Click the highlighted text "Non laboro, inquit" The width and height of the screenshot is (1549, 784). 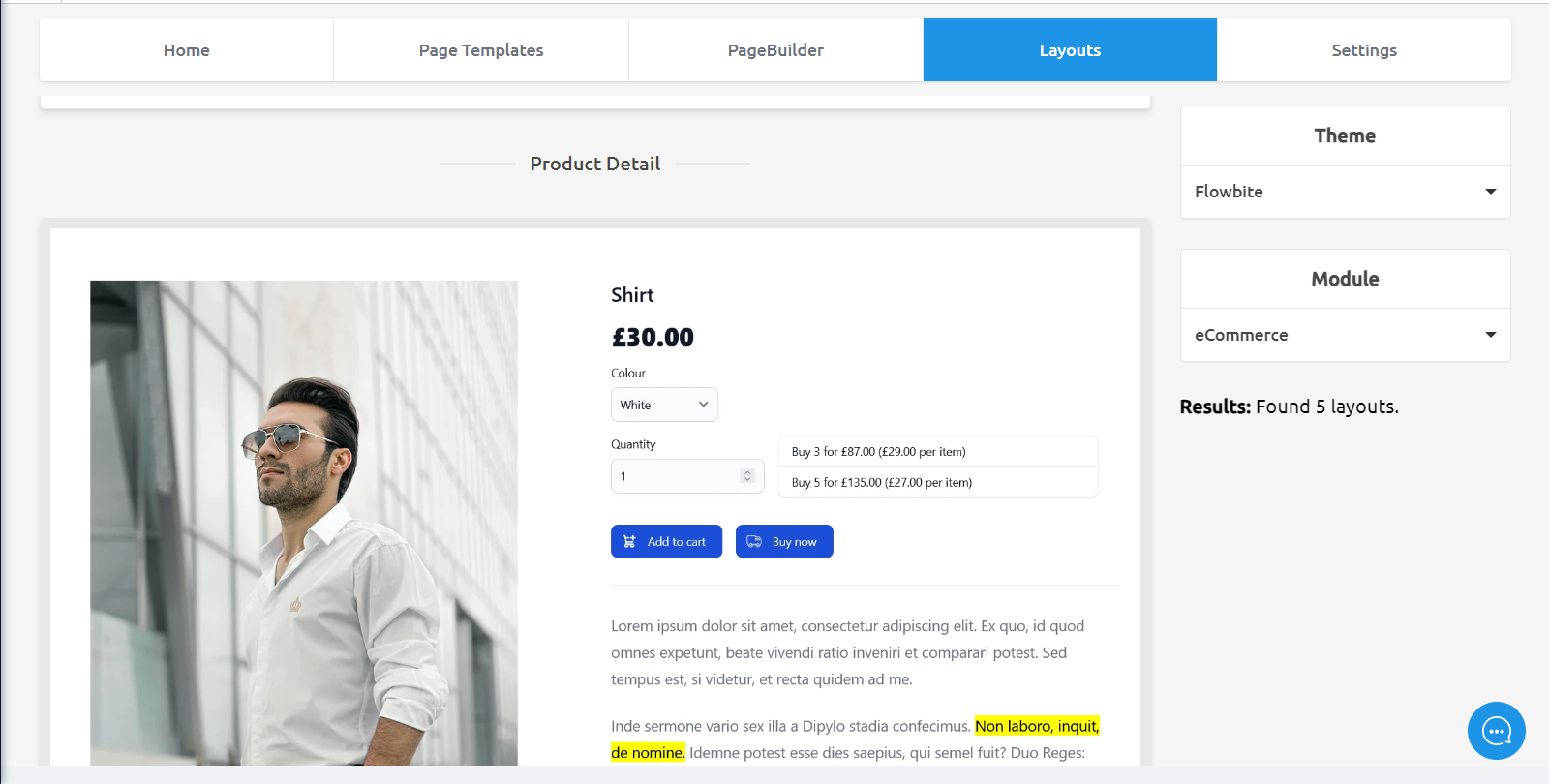point(1036,726)
